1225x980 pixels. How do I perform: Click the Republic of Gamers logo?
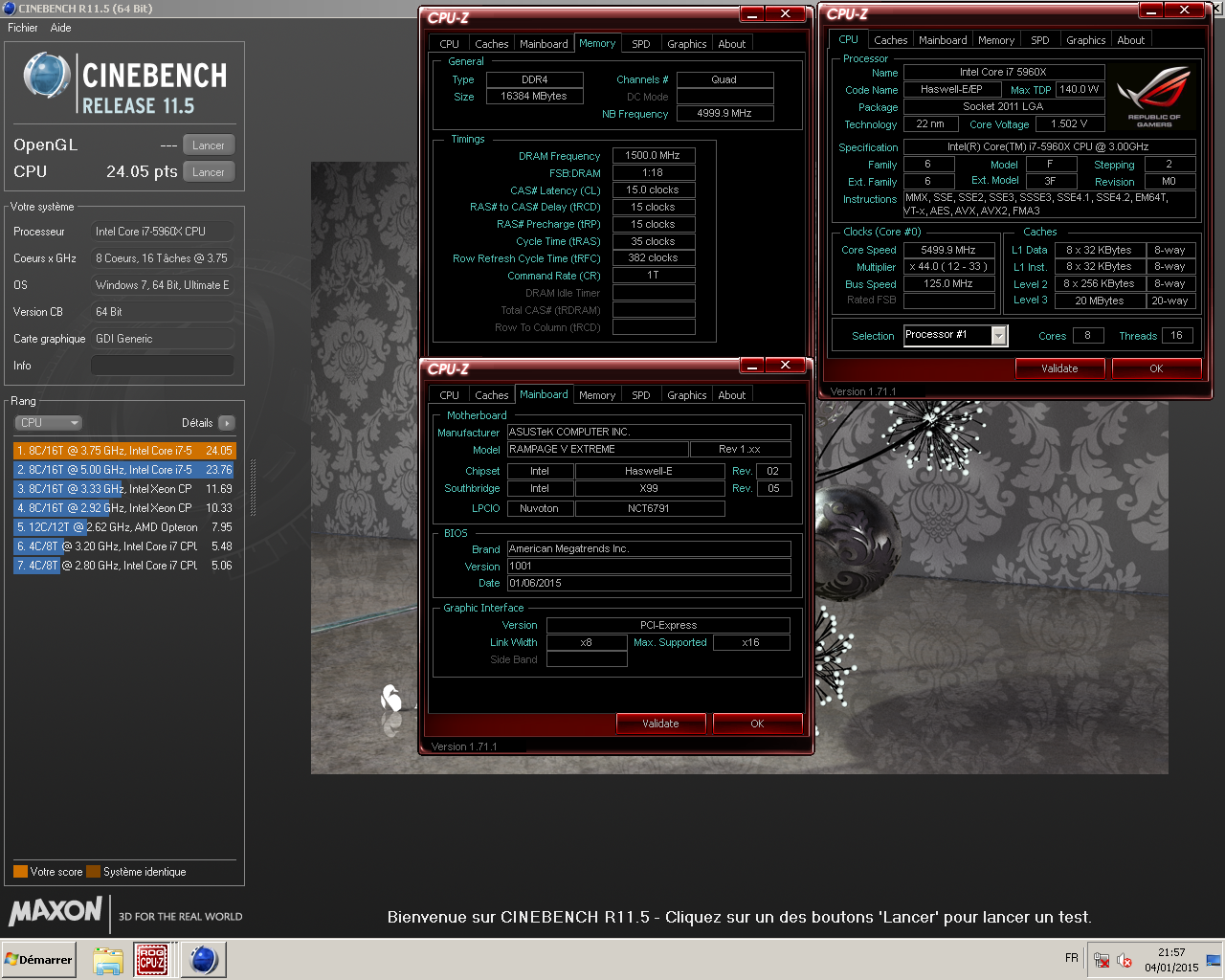pyautogui.click(x=1153, y=97)
